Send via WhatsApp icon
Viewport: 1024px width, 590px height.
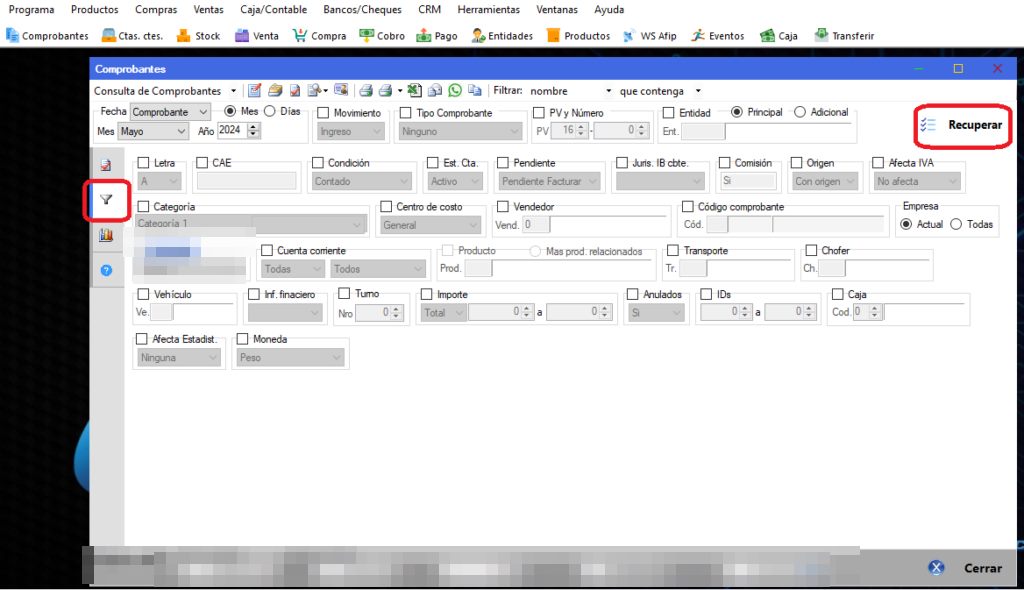[455, 90]
